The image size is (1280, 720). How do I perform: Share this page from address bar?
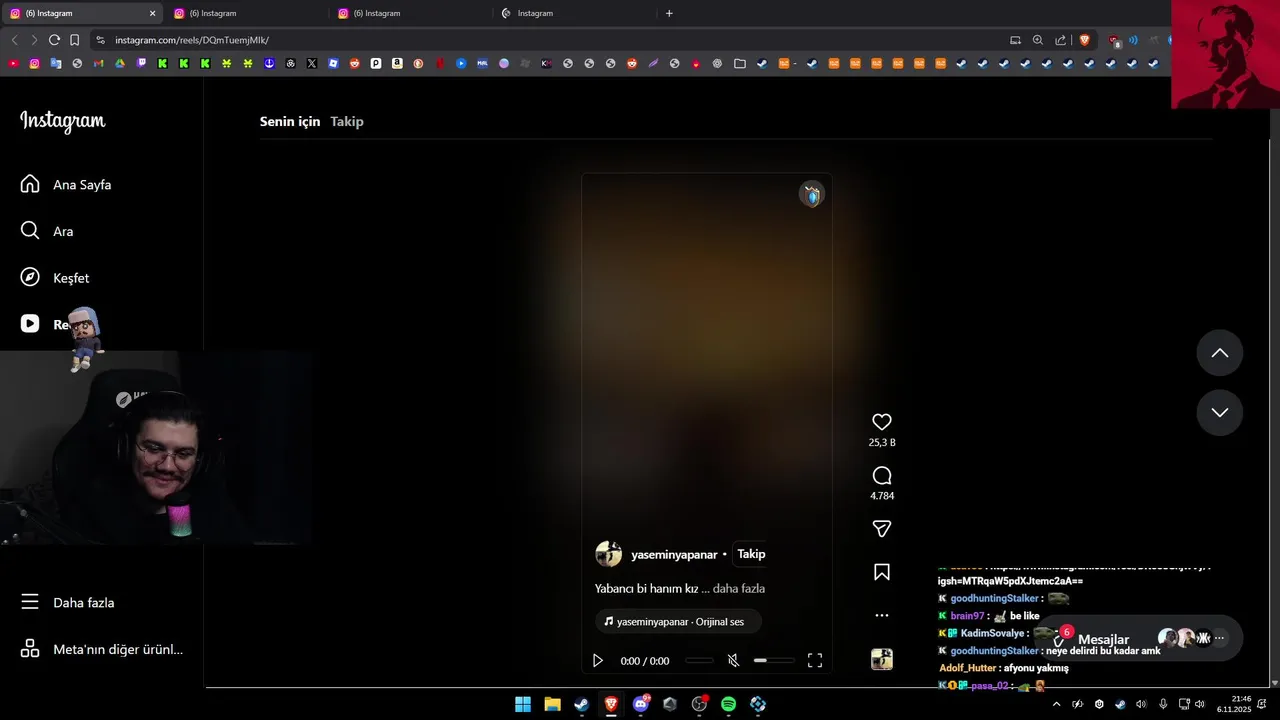coord(1061,40)
